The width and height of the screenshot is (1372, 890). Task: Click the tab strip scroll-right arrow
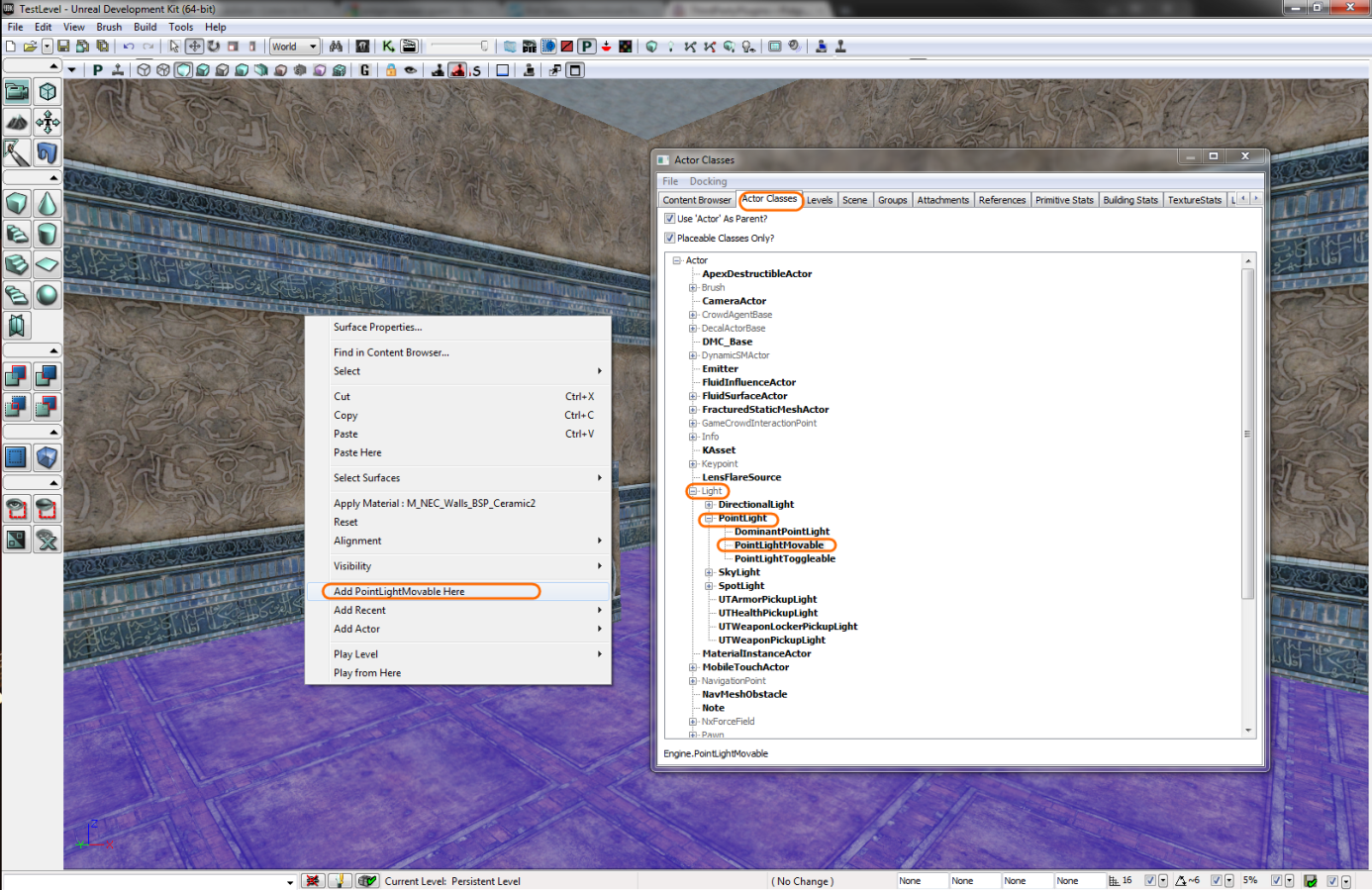pyautogui.click(x=1256, y=199)
